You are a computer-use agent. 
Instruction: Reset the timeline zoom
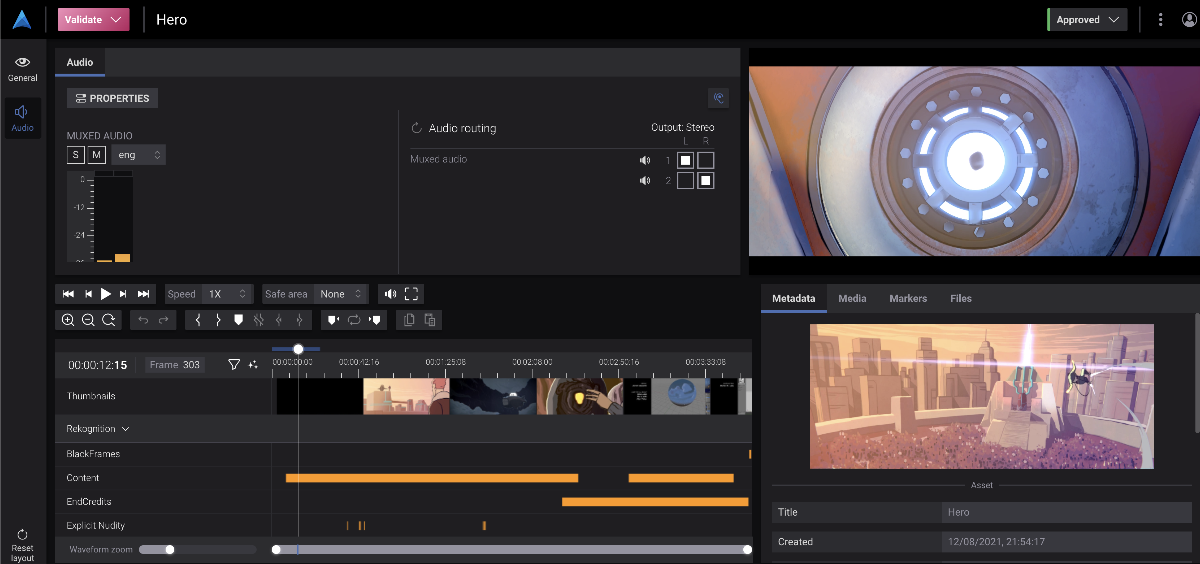[x=108, y=320]
